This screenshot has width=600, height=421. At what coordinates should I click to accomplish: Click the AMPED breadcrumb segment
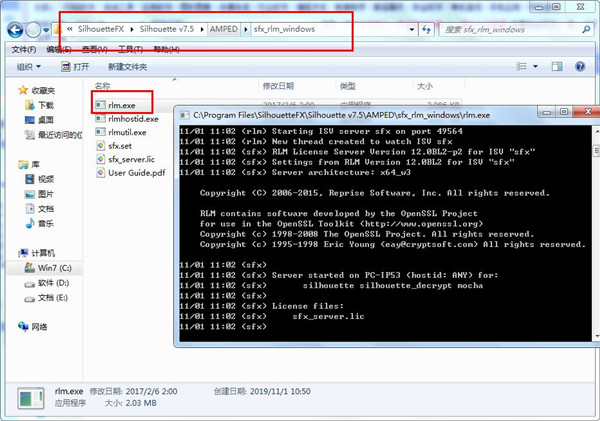tap(223, 29)
